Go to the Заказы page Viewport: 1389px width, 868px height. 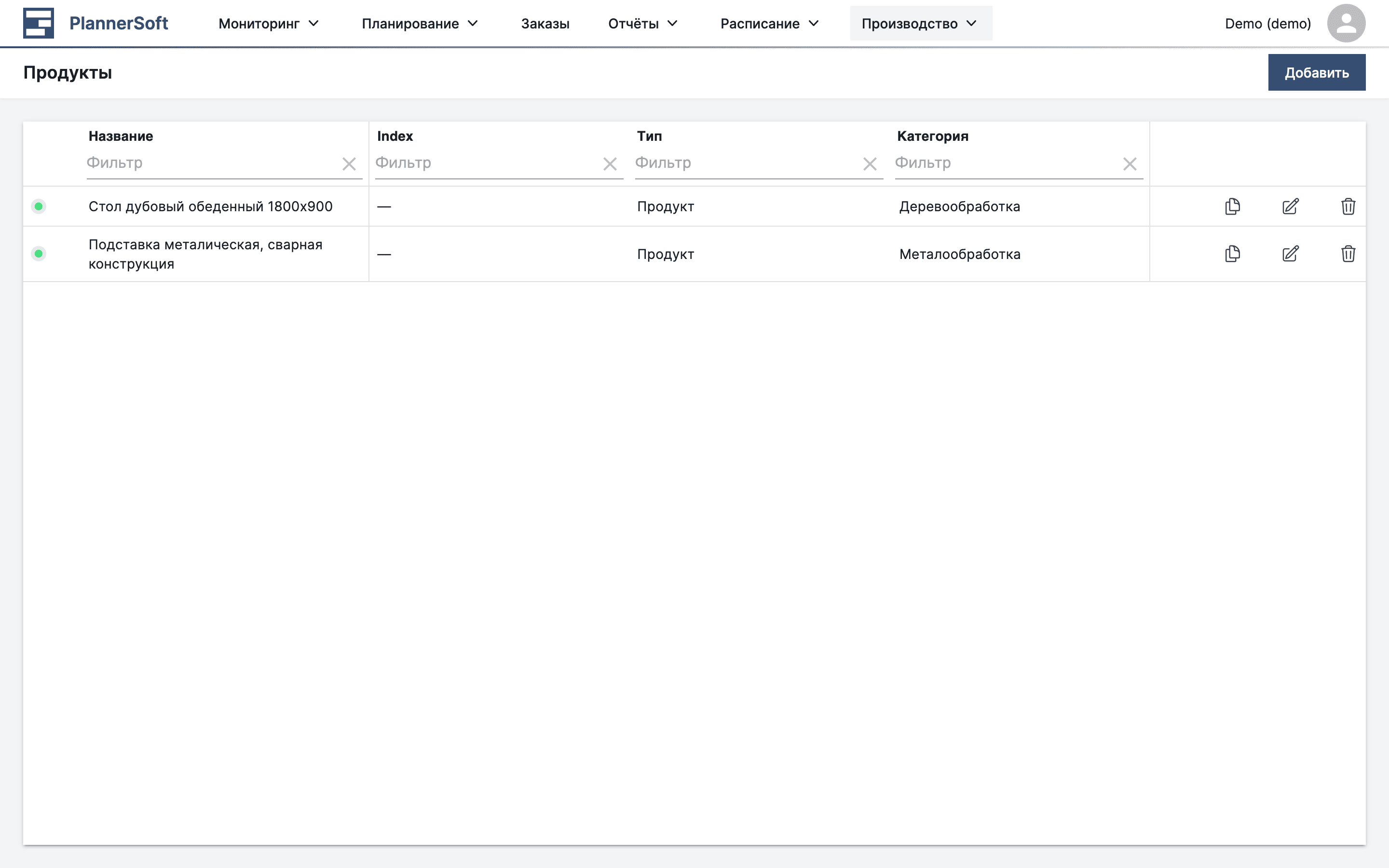545,24
